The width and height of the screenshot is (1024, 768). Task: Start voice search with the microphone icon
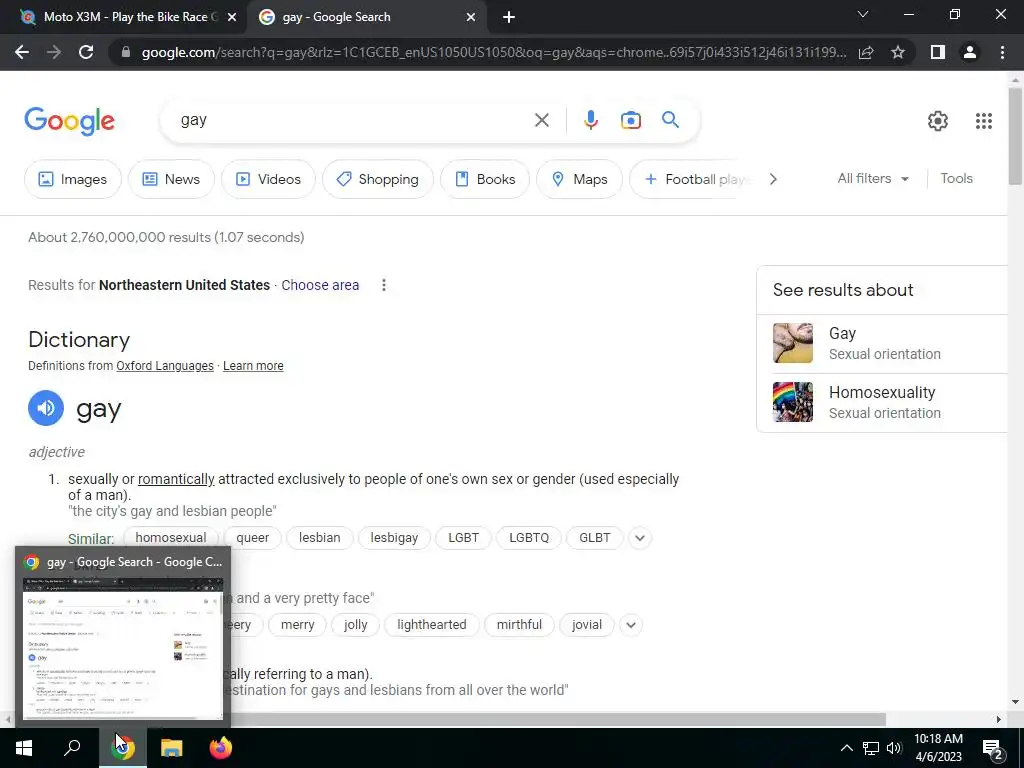[590, 120]
